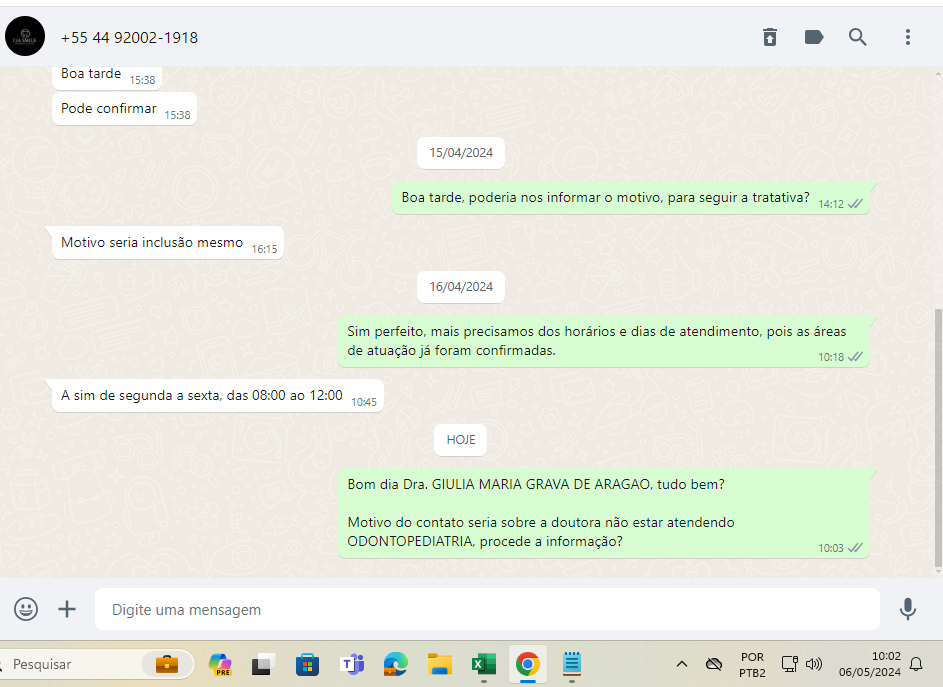Open Task View on the taskbar
The width and height of the screenshot is (943, 687).
tap(263, 664)
